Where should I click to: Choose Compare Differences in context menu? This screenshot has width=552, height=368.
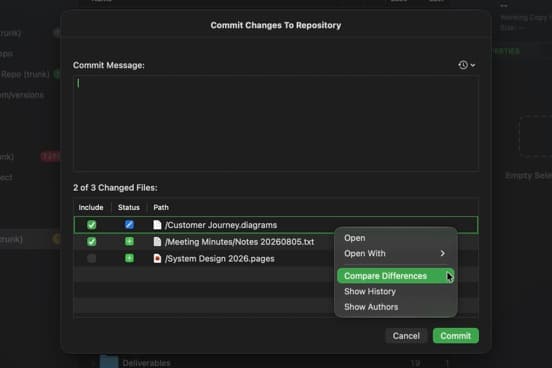tap(395, 276)
